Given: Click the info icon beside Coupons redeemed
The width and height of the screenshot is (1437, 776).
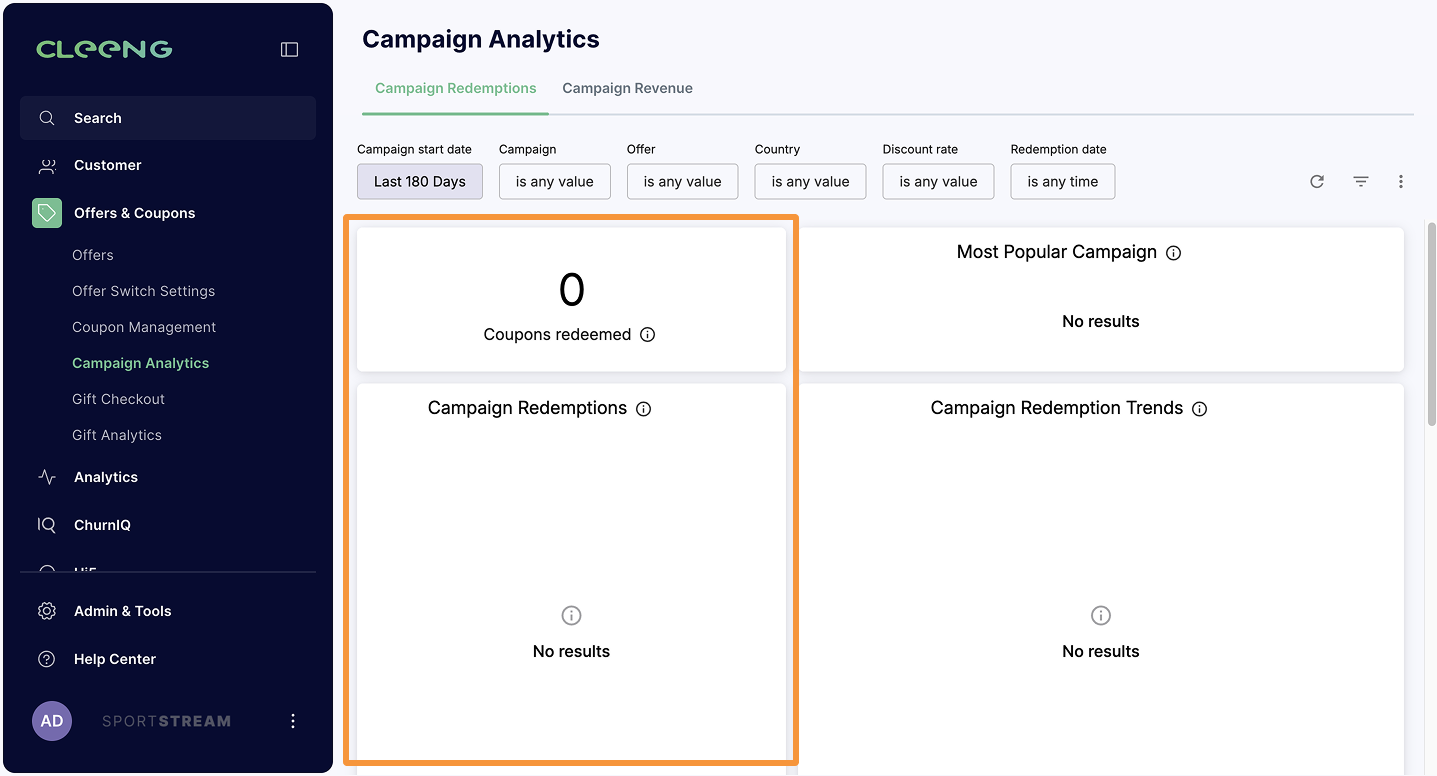Looking at the screenshot, I should 648,335.
